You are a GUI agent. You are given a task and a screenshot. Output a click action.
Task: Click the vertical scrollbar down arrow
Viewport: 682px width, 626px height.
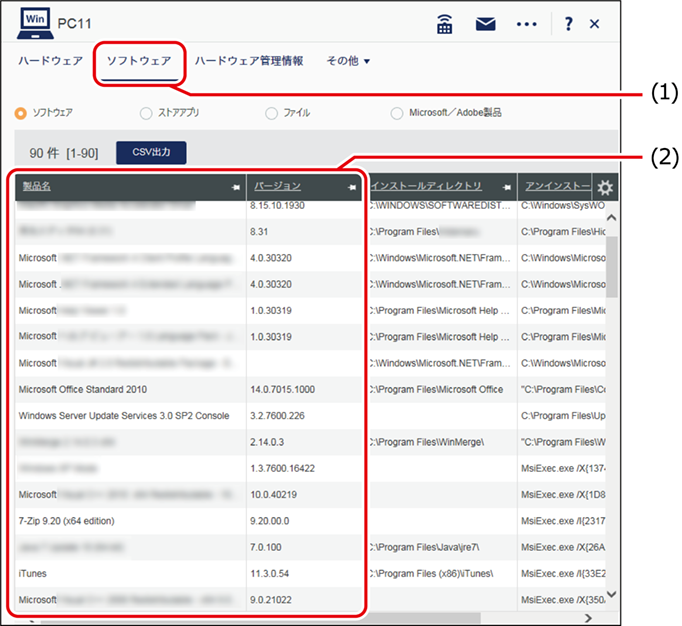coord(612,594)
